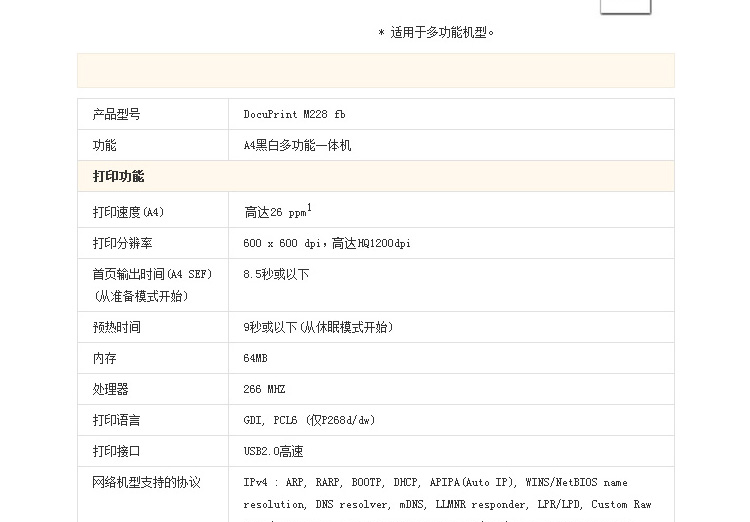This screenshot has height=522, width=750.
Task: Select '9秒或以下(从休眠模式开始)' value
Action: click(x=318, y=327)
